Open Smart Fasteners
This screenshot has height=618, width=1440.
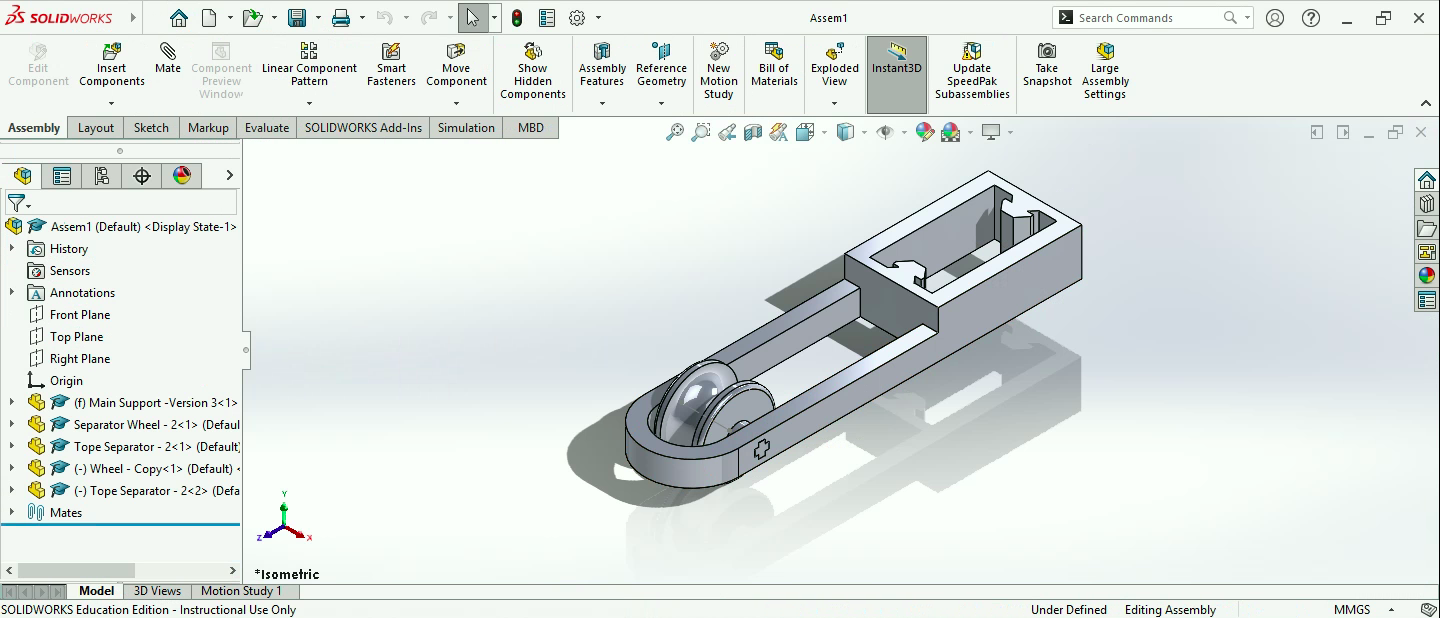tap(391, 65)
